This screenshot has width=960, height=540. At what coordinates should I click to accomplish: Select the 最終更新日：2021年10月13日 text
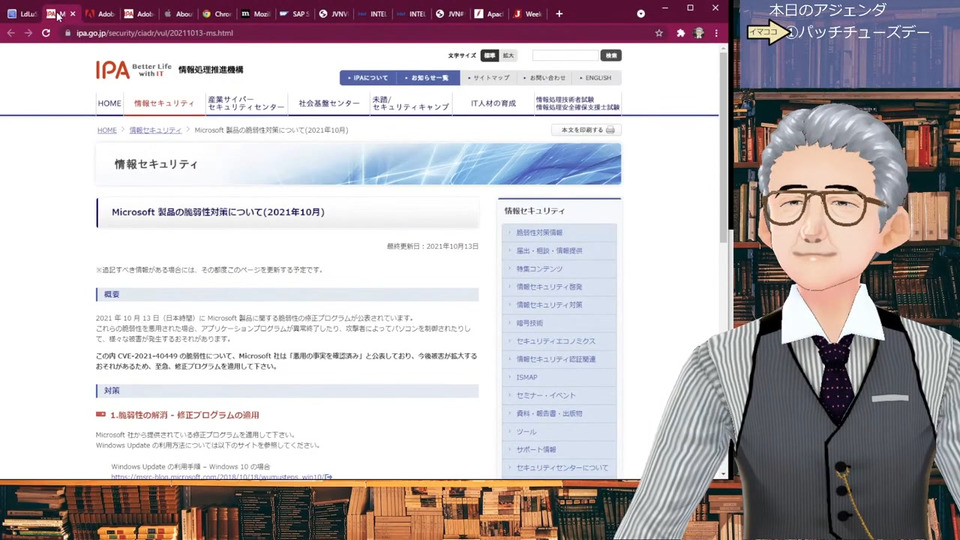432,246
